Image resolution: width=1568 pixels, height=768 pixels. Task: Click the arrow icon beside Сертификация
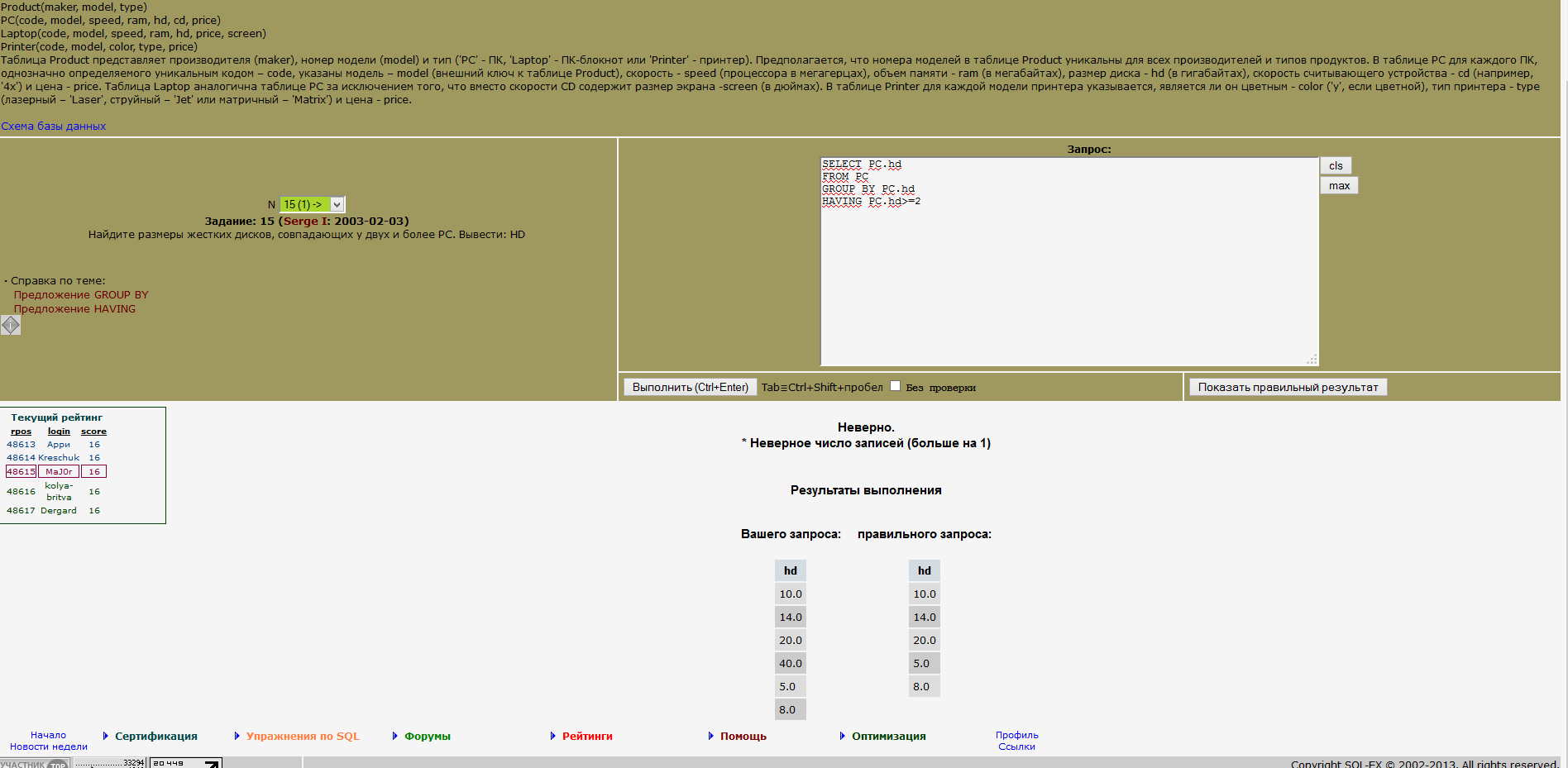click(106, 736)
